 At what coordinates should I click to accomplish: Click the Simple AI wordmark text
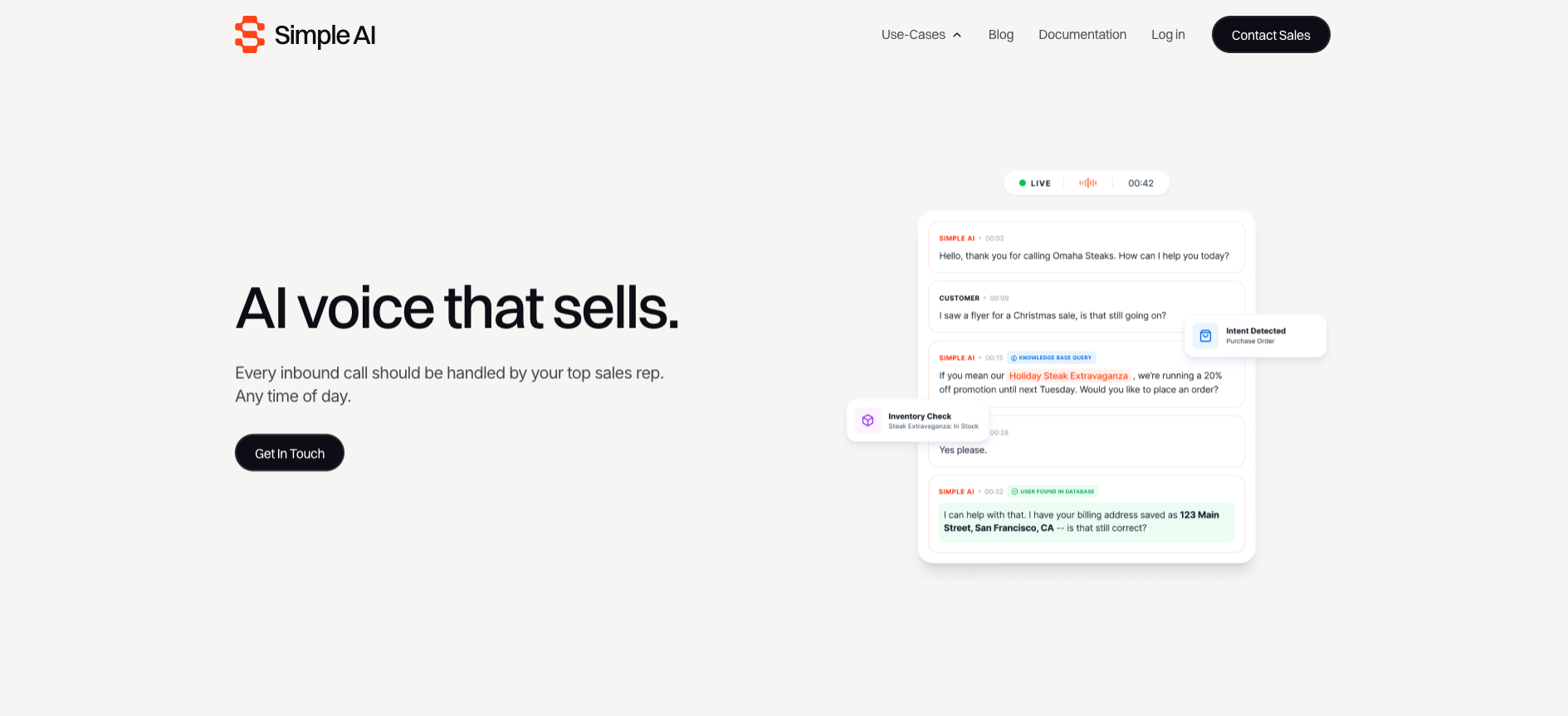point(325,36)
